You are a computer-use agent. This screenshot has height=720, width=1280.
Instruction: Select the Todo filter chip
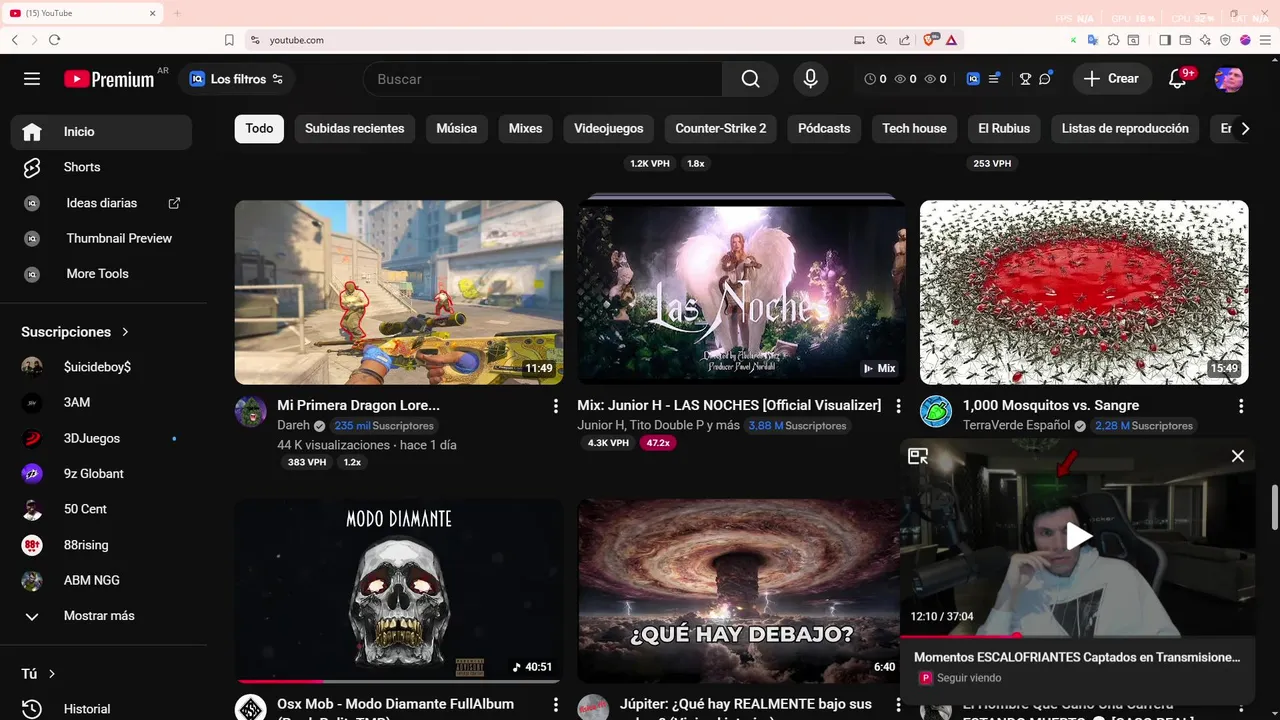(x=260, y=128)
